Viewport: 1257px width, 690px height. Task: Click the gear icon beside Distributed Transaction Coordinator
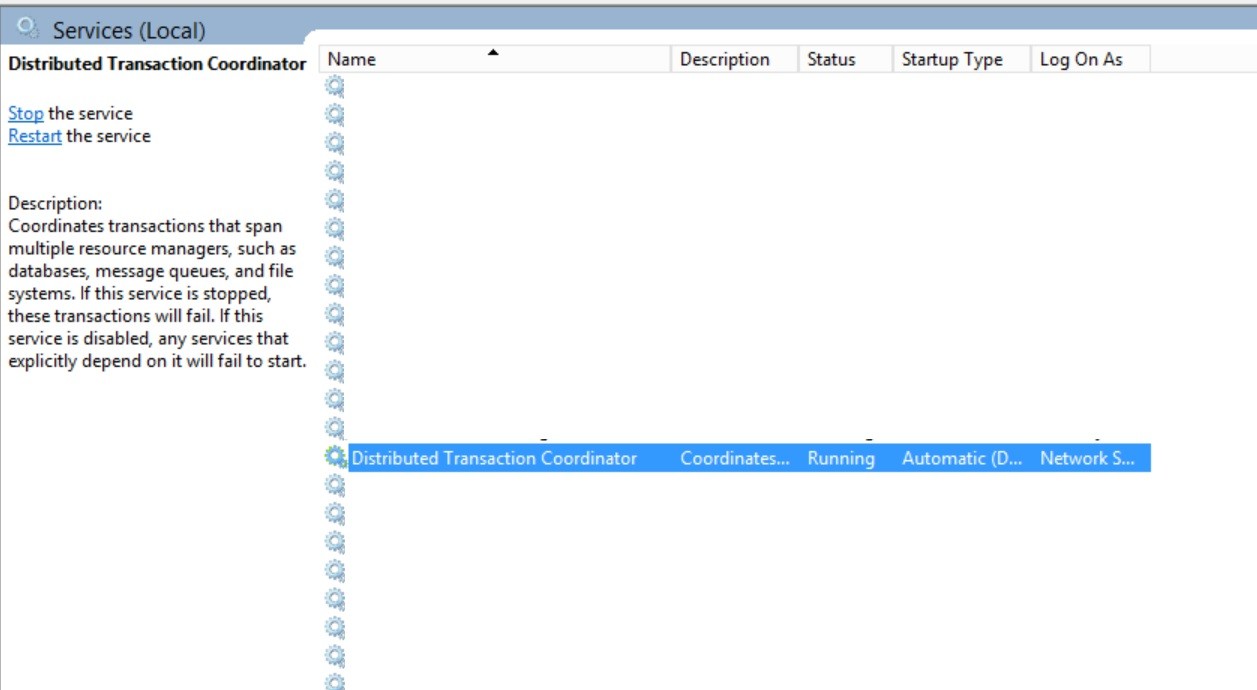point(335,458)
